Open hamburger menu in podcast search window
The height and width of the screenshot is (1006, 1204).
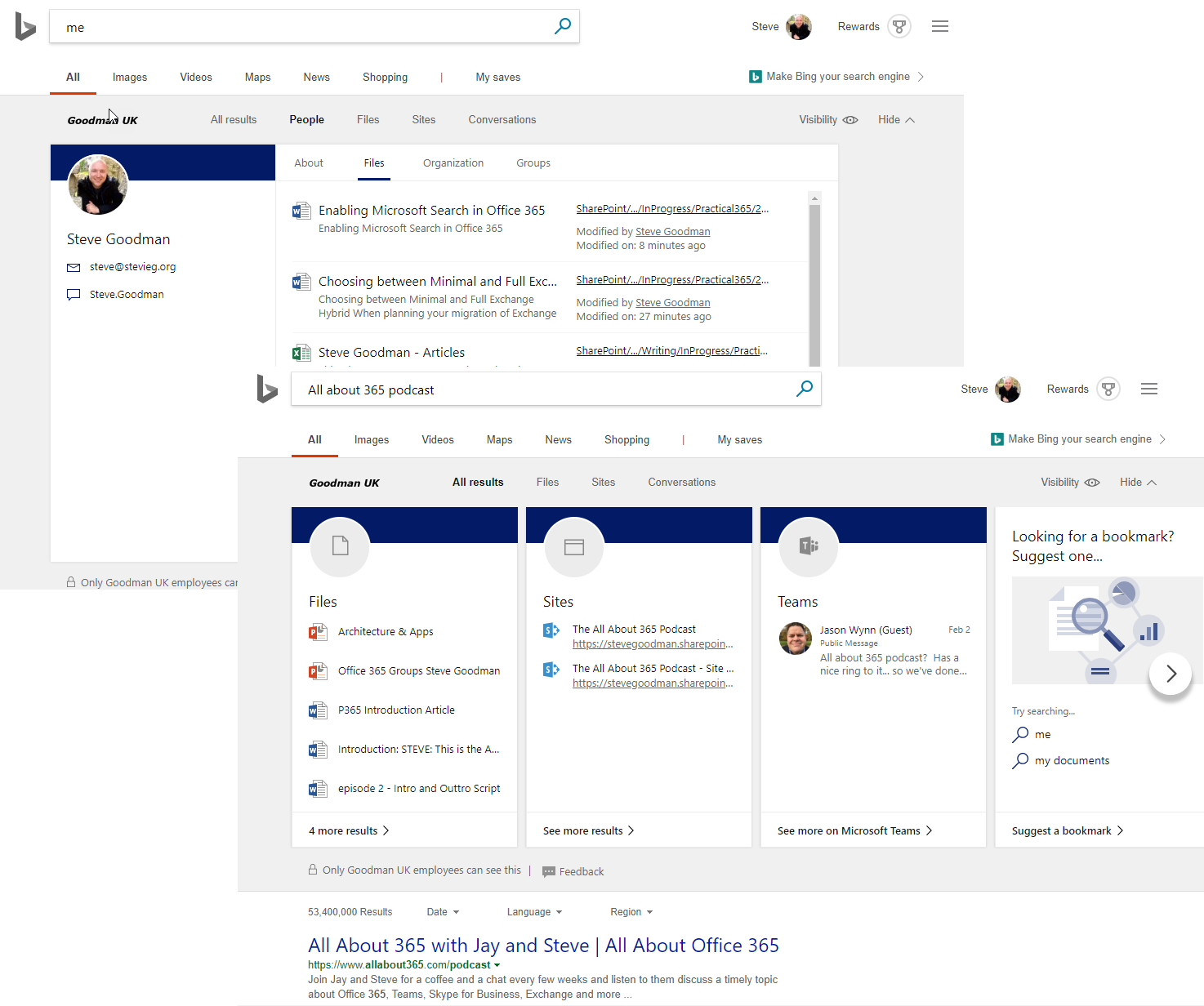coord(1149,389)
